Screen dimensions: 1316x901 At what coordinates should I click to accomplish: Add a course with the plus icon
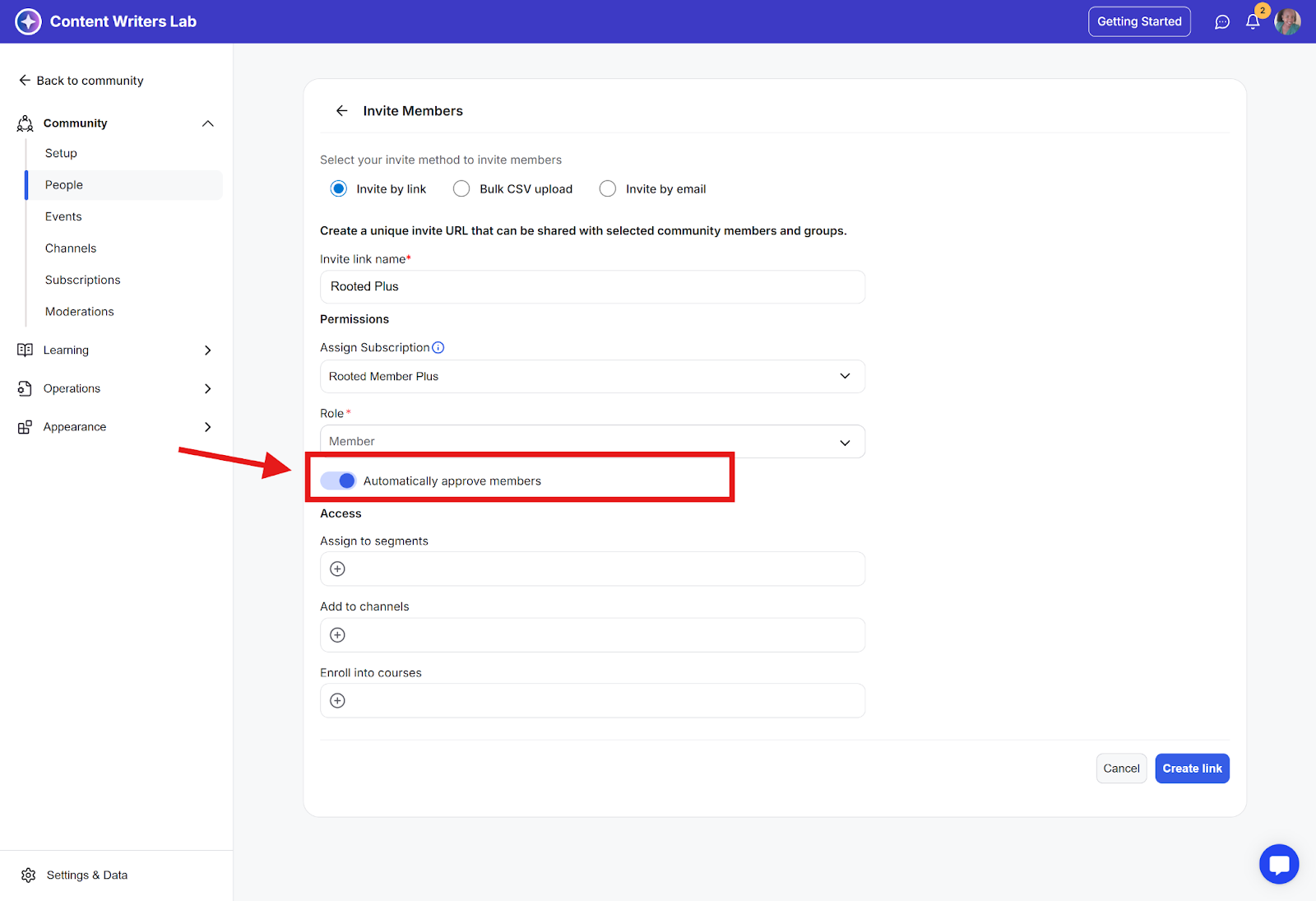click(337, 701)
